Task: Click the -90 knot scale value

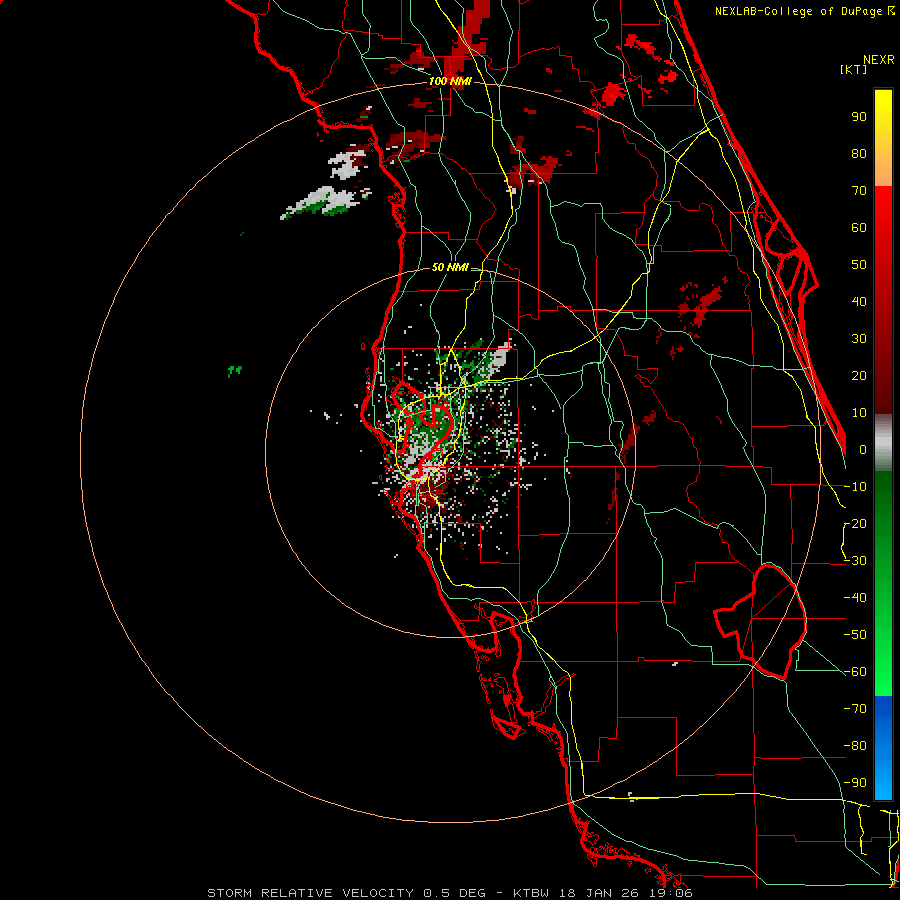Action: coord(855,783)
